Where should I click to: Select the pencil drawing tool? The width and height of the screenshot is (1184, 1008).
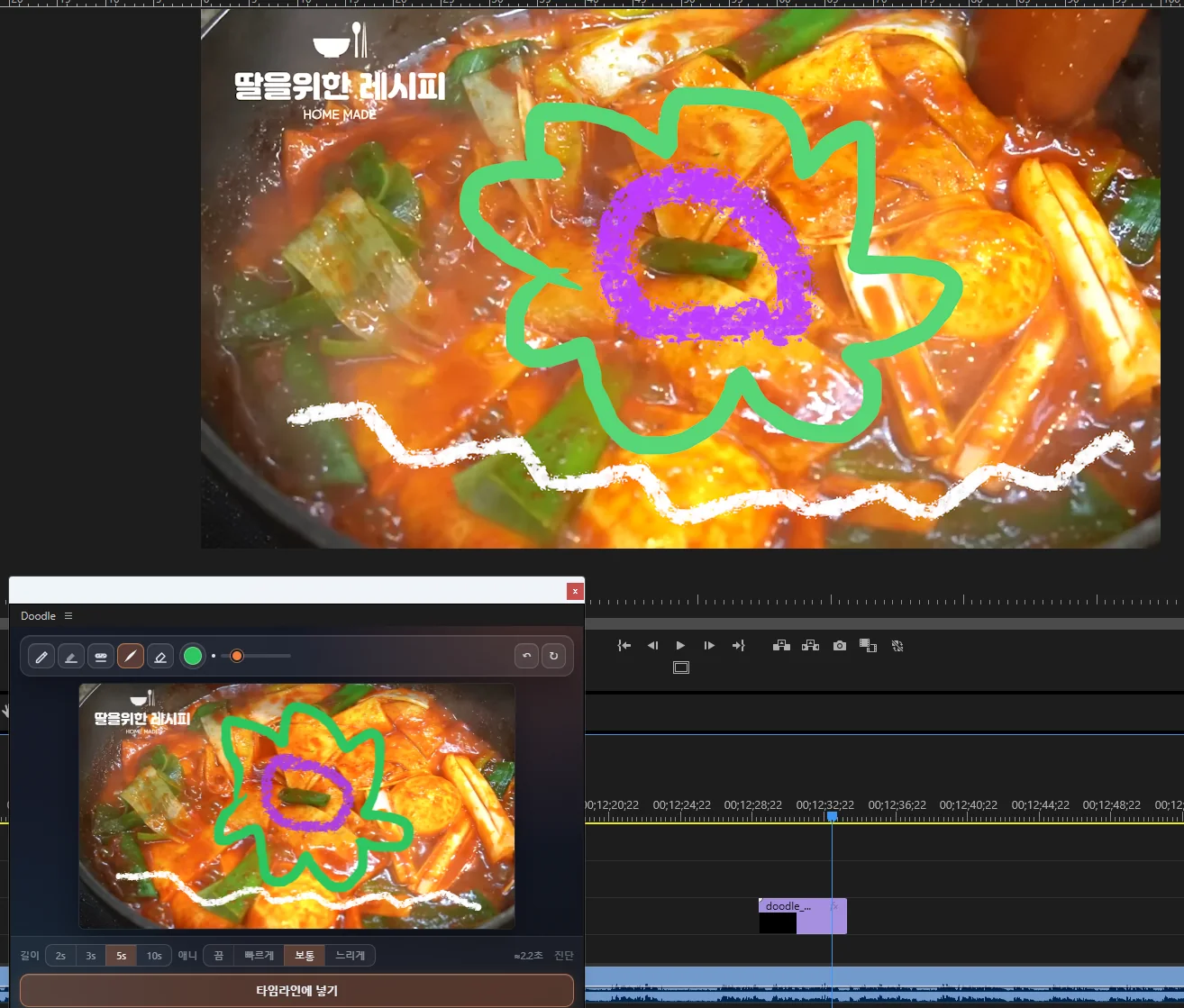[41, 657]
